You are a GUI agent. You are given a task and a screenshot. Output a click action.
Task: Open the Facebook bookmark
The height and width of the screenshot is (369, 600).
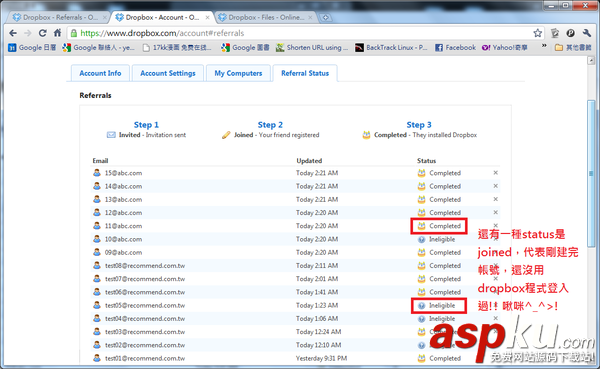[x=455, y=47]
